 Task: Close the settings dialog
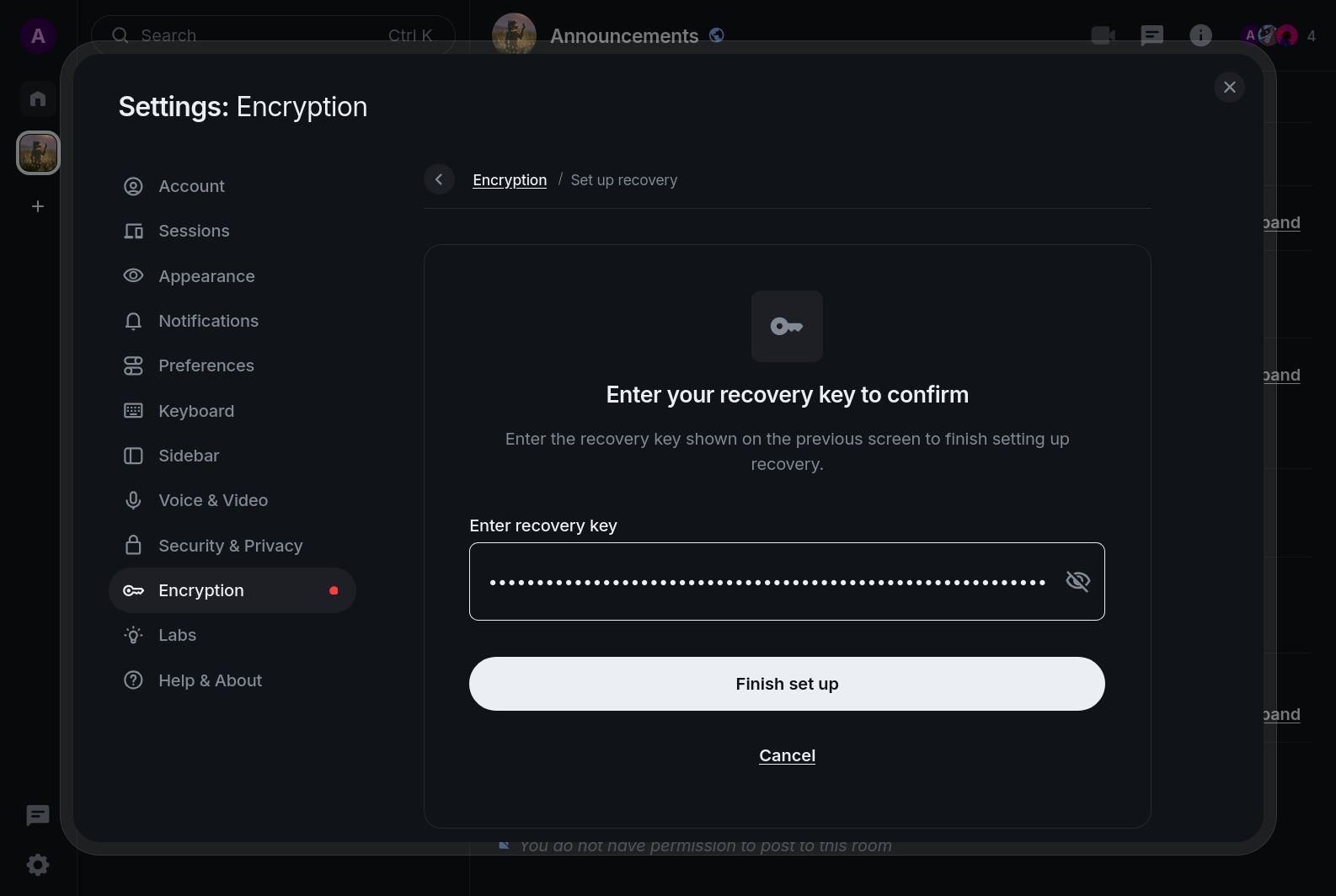1229,87
